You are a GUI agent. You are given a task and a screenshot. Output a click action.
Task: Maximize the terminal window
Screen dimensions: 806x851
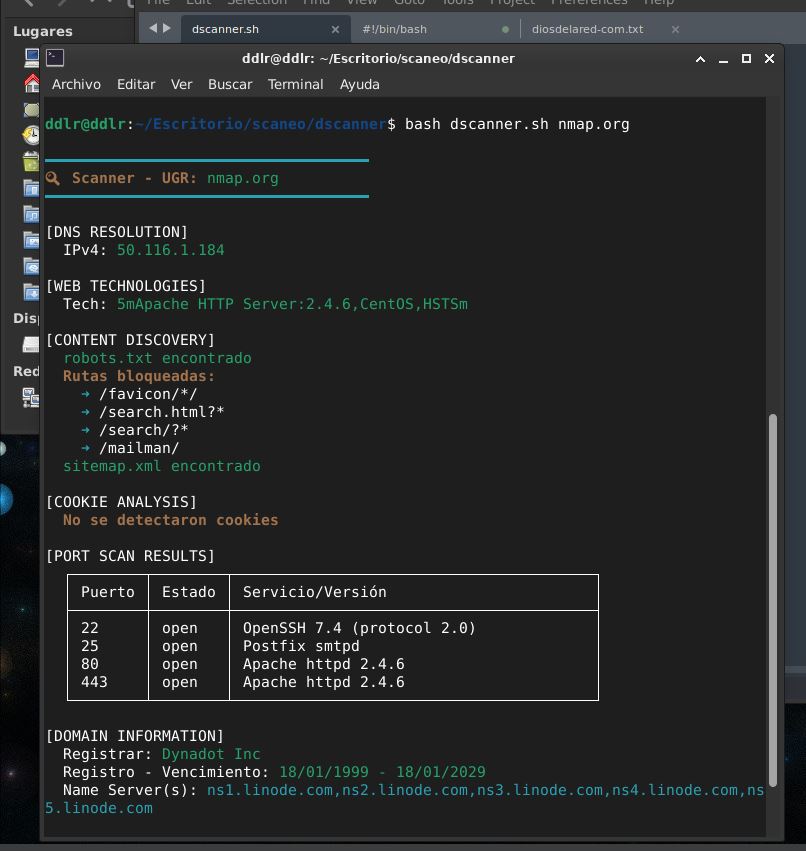tap(746, 59)
